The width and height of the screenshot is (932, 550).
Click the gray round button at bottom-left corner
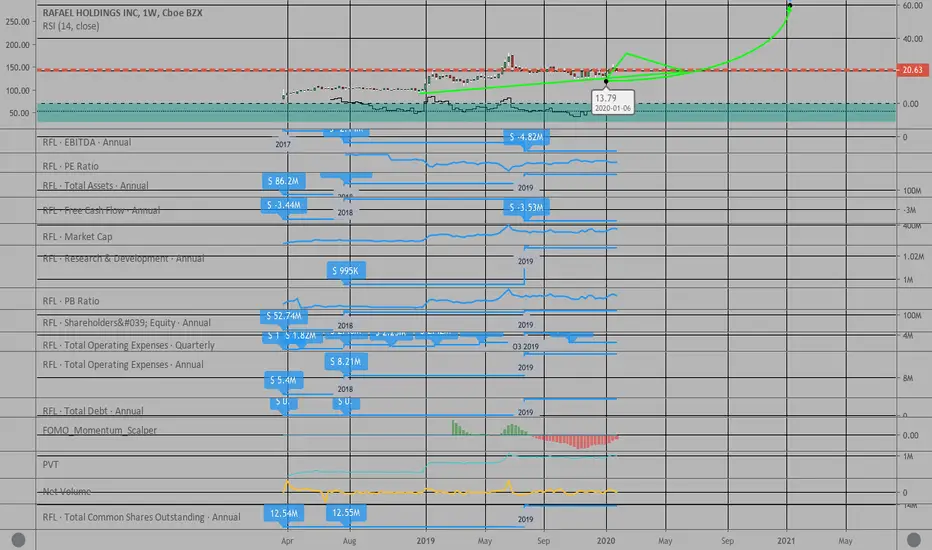pyautogui.click(x=18, y=539)
